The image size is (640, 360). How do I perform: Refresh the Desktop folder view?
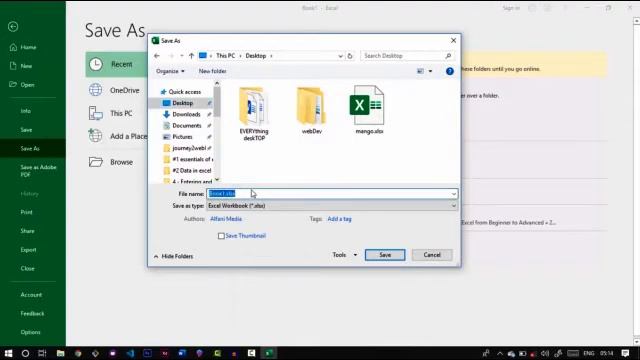coord(350,56)
